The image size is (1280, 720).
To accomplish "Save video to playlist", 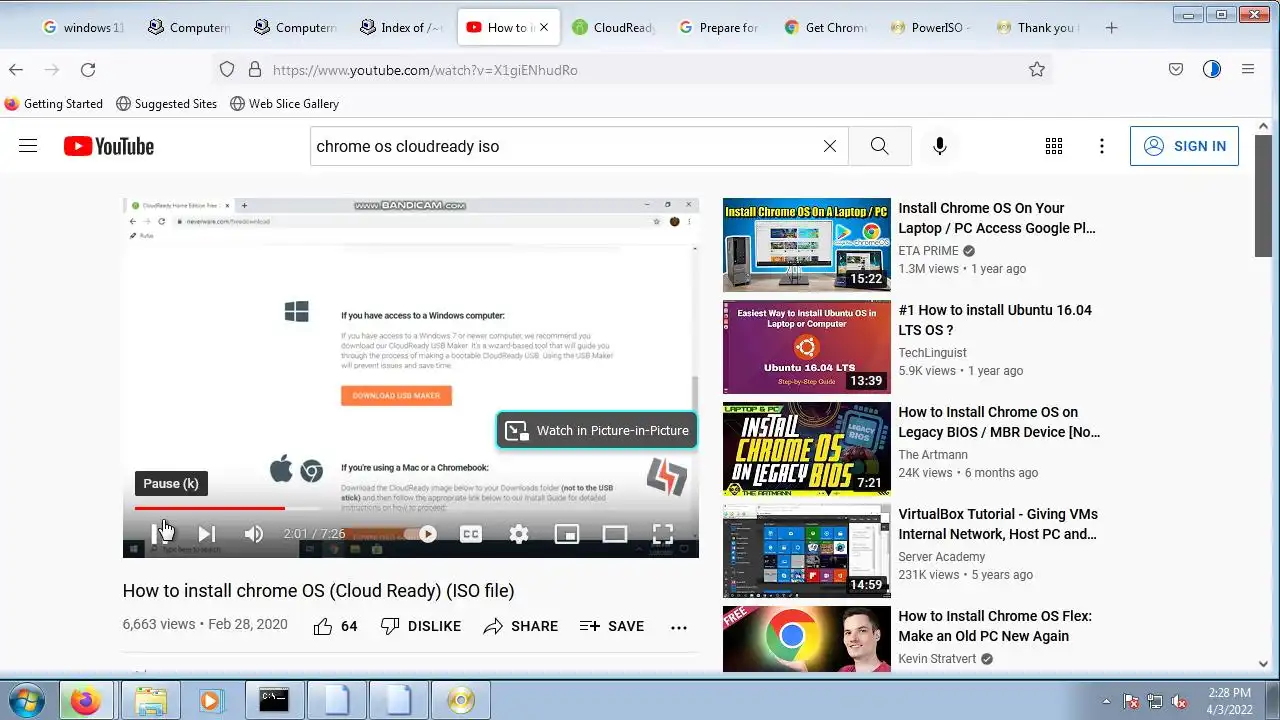I will pyautogui.click(x=612, y=626).
